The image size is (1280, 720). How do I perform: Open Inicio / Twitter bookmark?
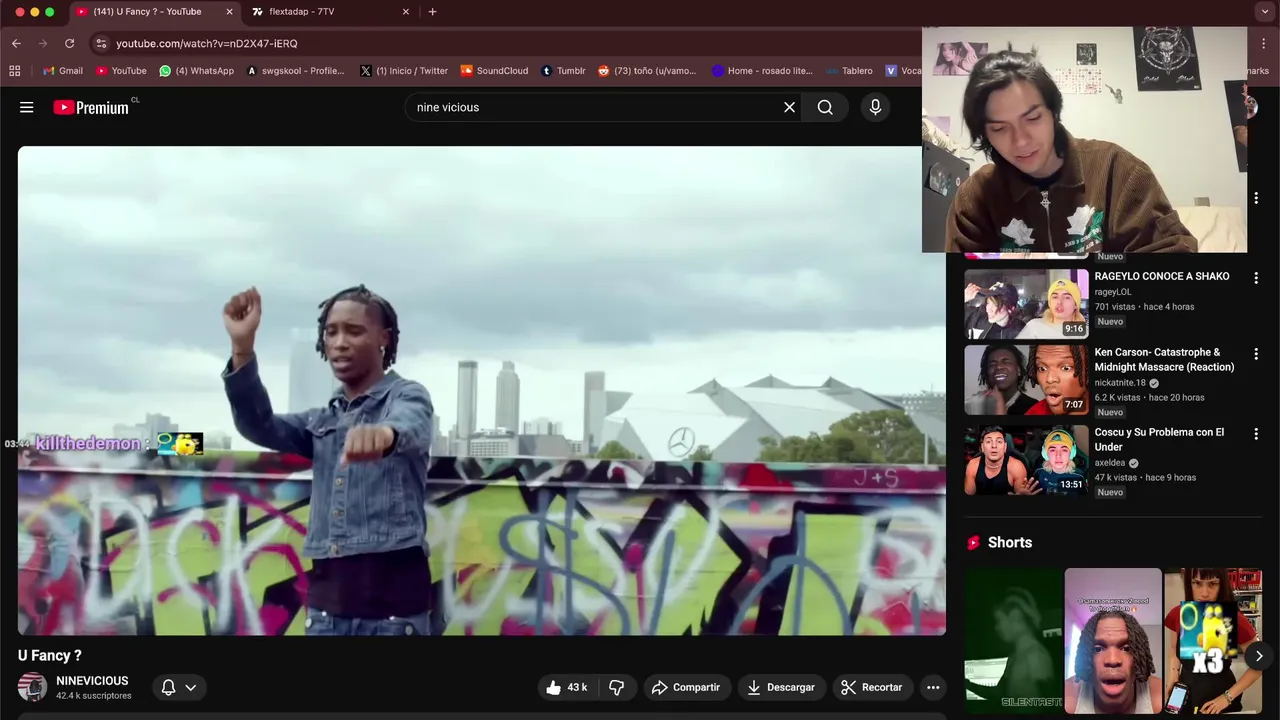[x=404, y=71]
